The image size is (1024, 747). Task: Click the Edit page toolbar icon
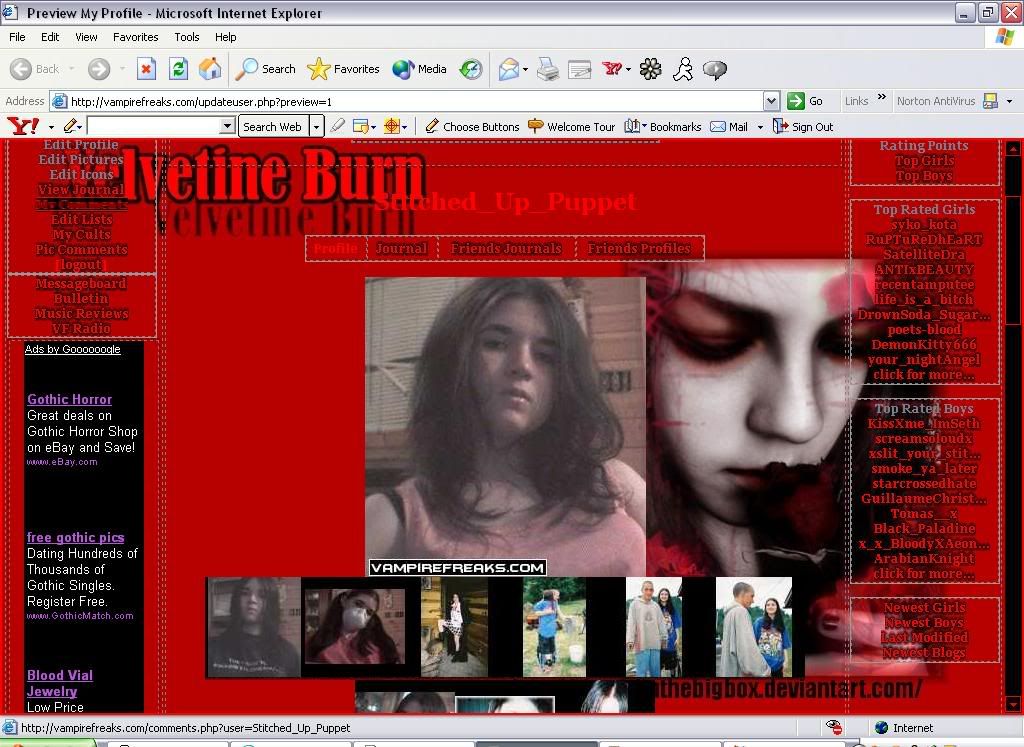tap(579, 69)
